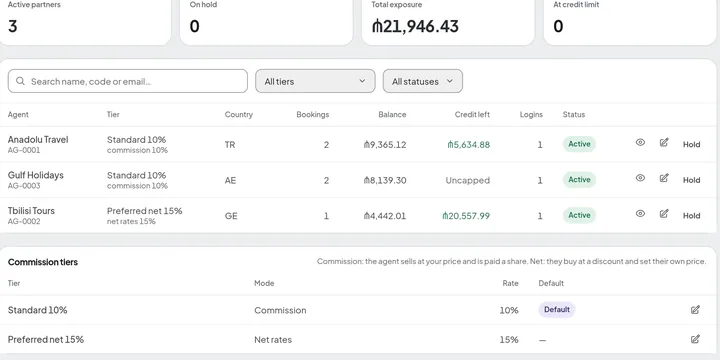The image size is (720, 360).
Task: Open the All statuses dropdown
Action: (422, 81)
